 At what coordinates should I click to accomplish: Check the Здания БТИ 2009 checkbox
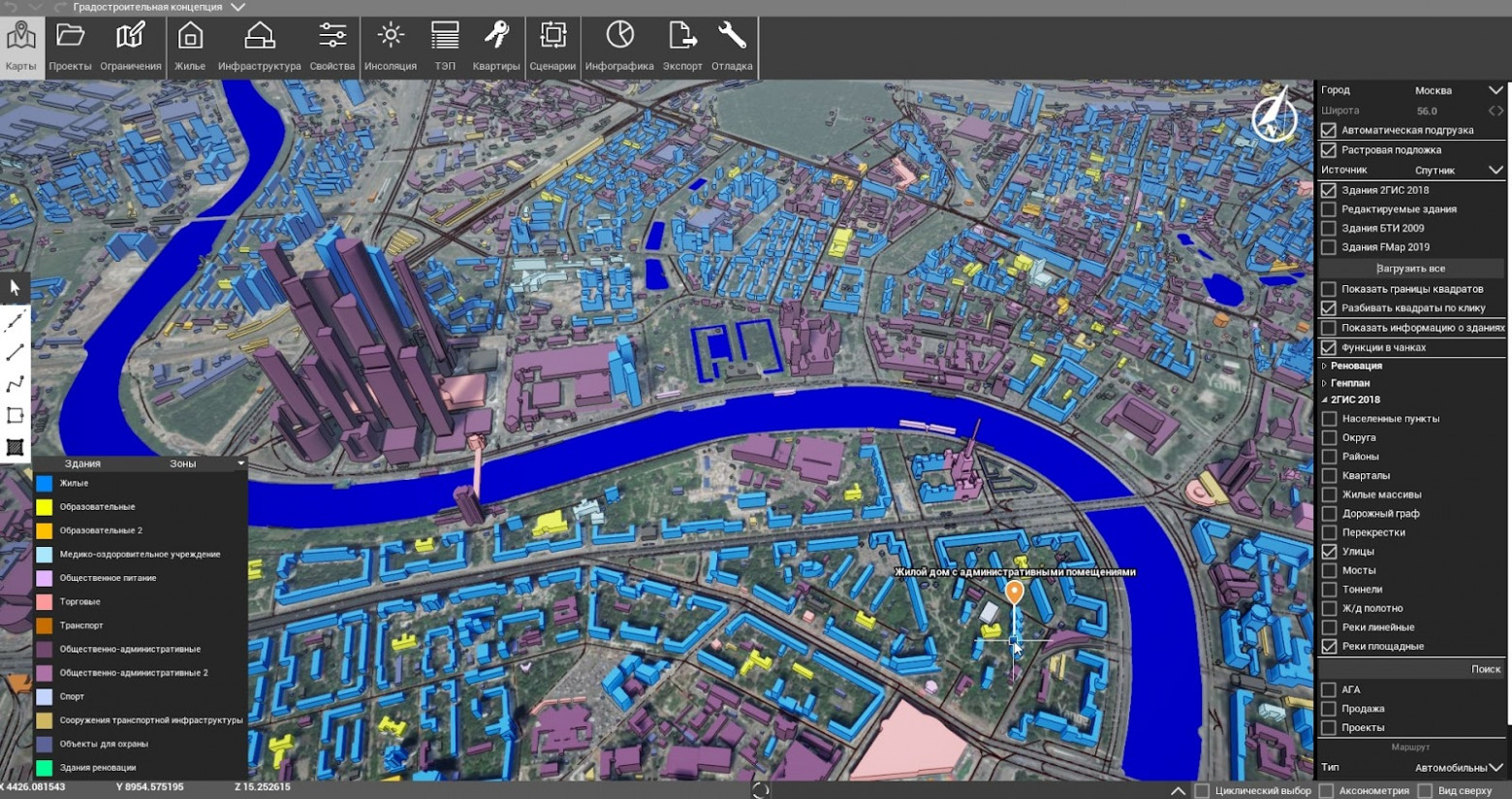[1329, 229]
